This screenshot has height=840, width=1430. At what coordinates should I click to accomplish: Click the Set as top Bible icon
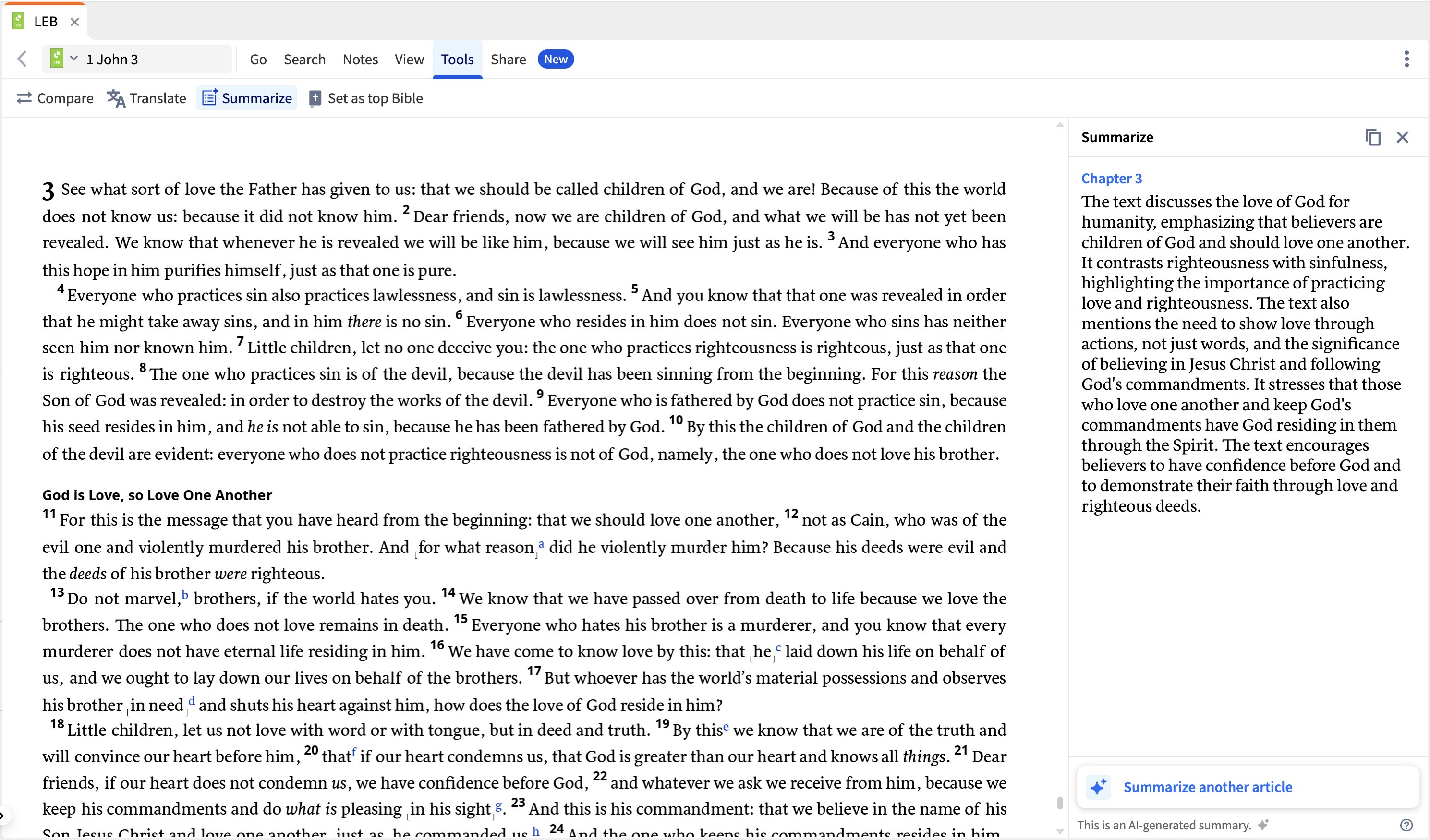click(315, 99)
